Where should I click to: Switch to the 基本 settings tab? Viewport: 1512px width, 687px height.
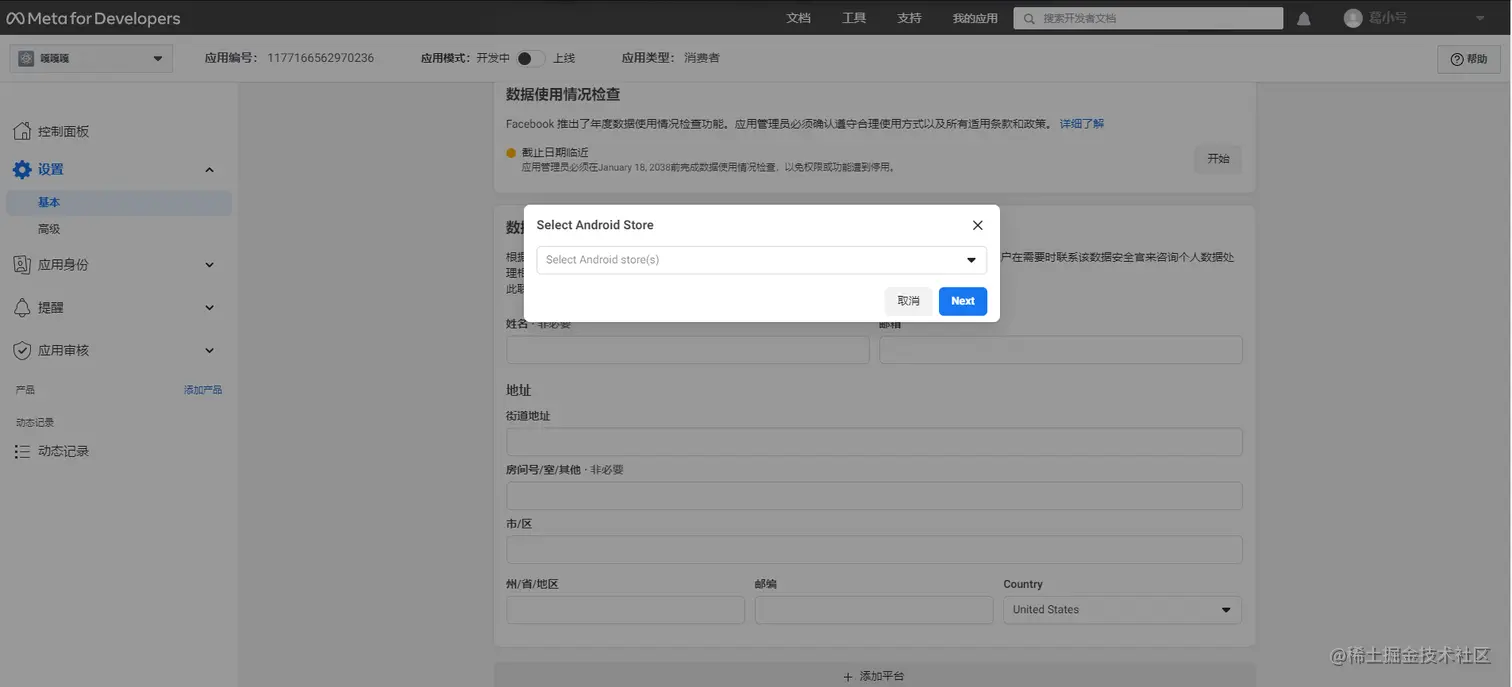(x=49, y=202)
